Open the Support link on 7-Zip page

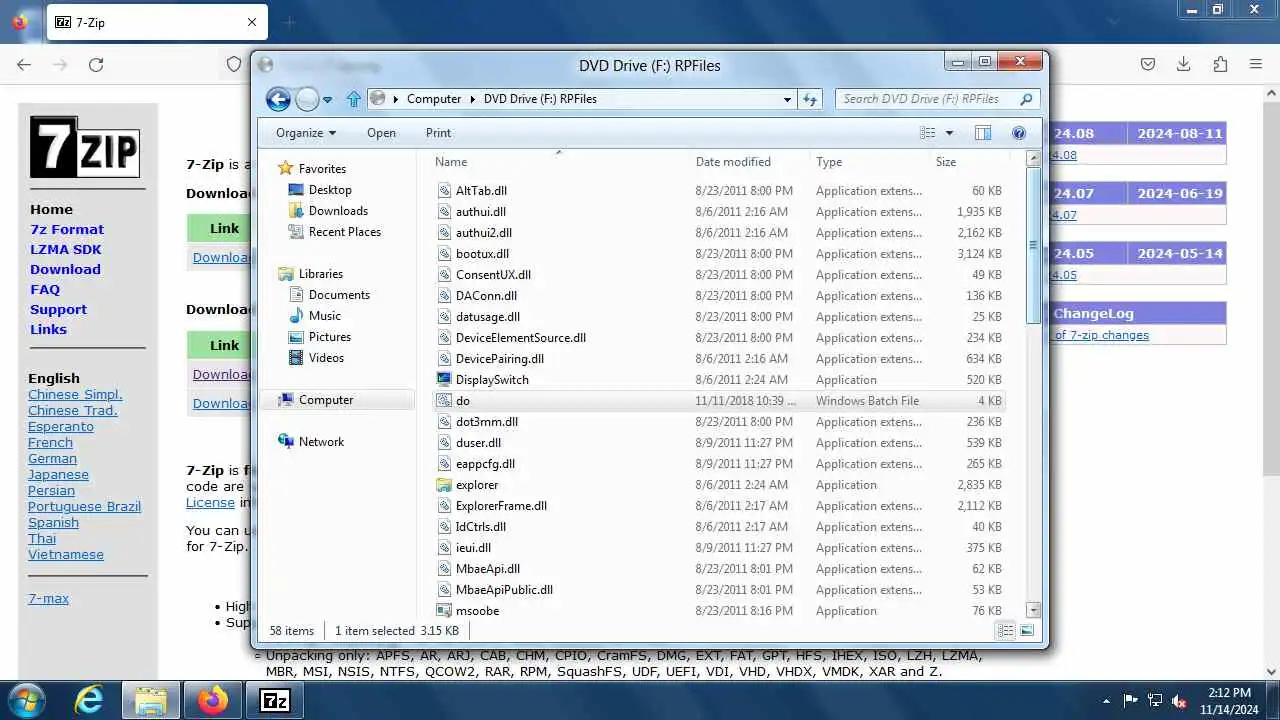[x=58, y=309]
